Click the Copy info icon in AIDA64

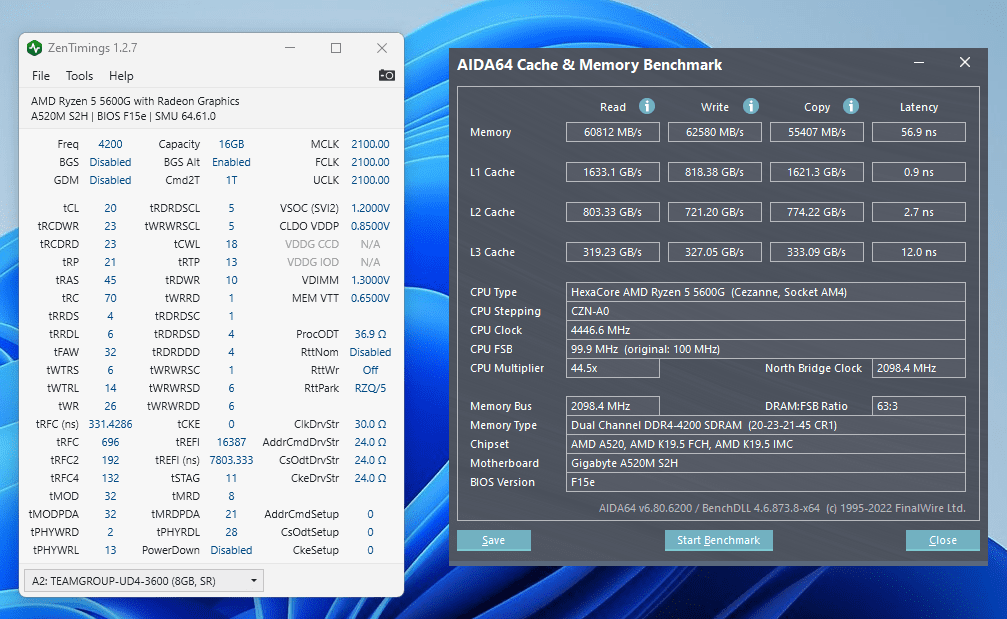pos(851,107)
